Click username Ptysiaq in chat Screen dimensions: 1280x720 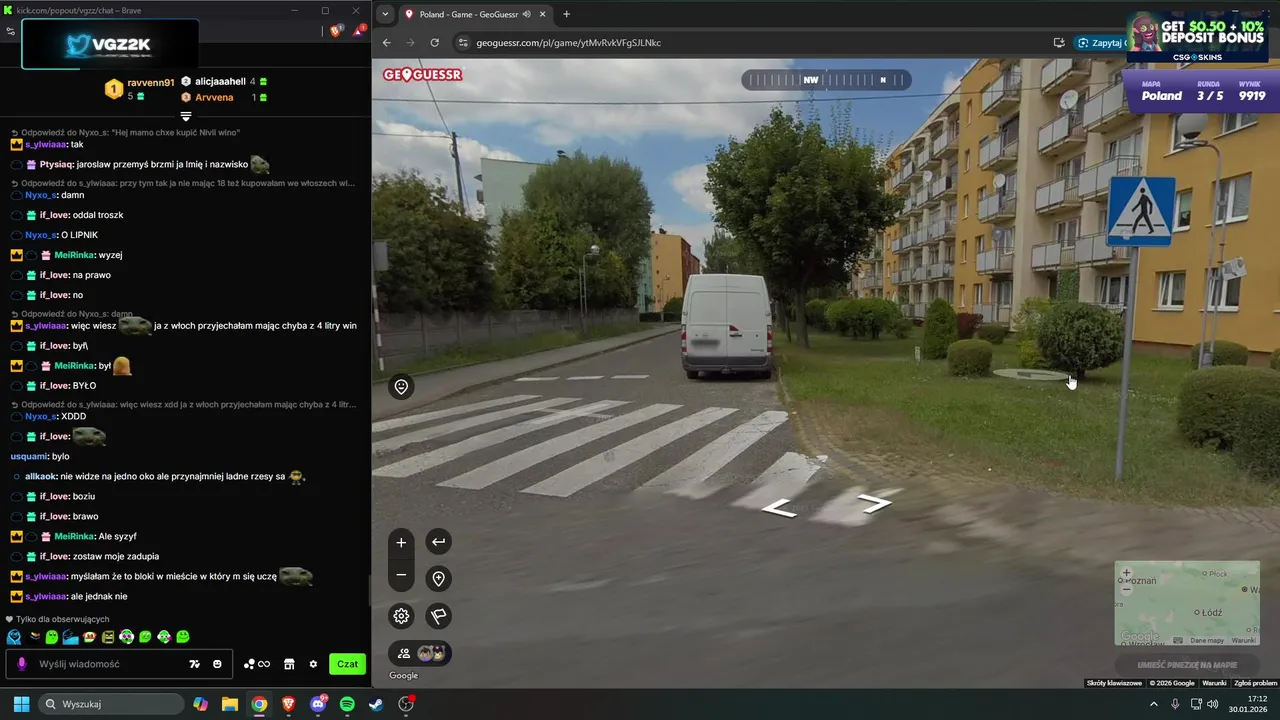pyautogui.click(x=55, y=164)
